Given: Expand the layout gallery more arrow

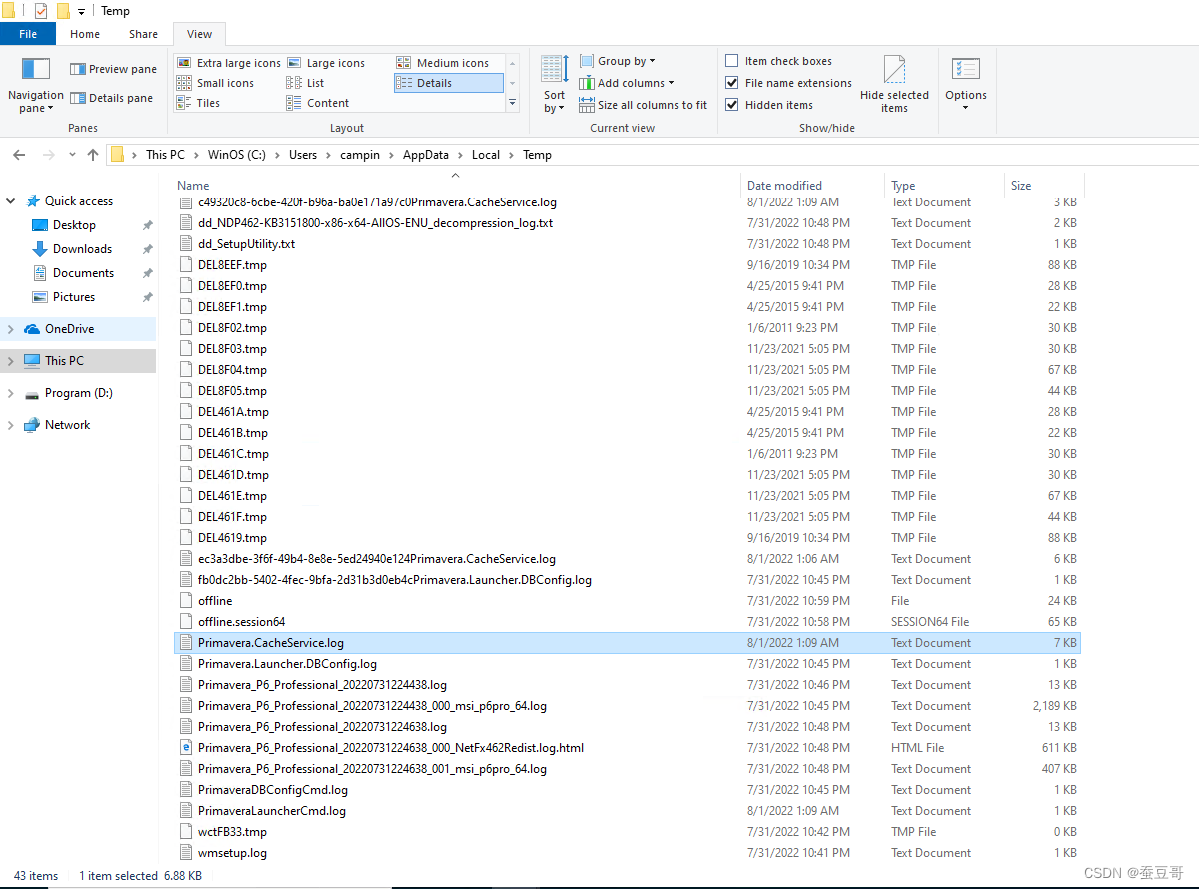Looking at the screenshot, I should coord(512,102).
